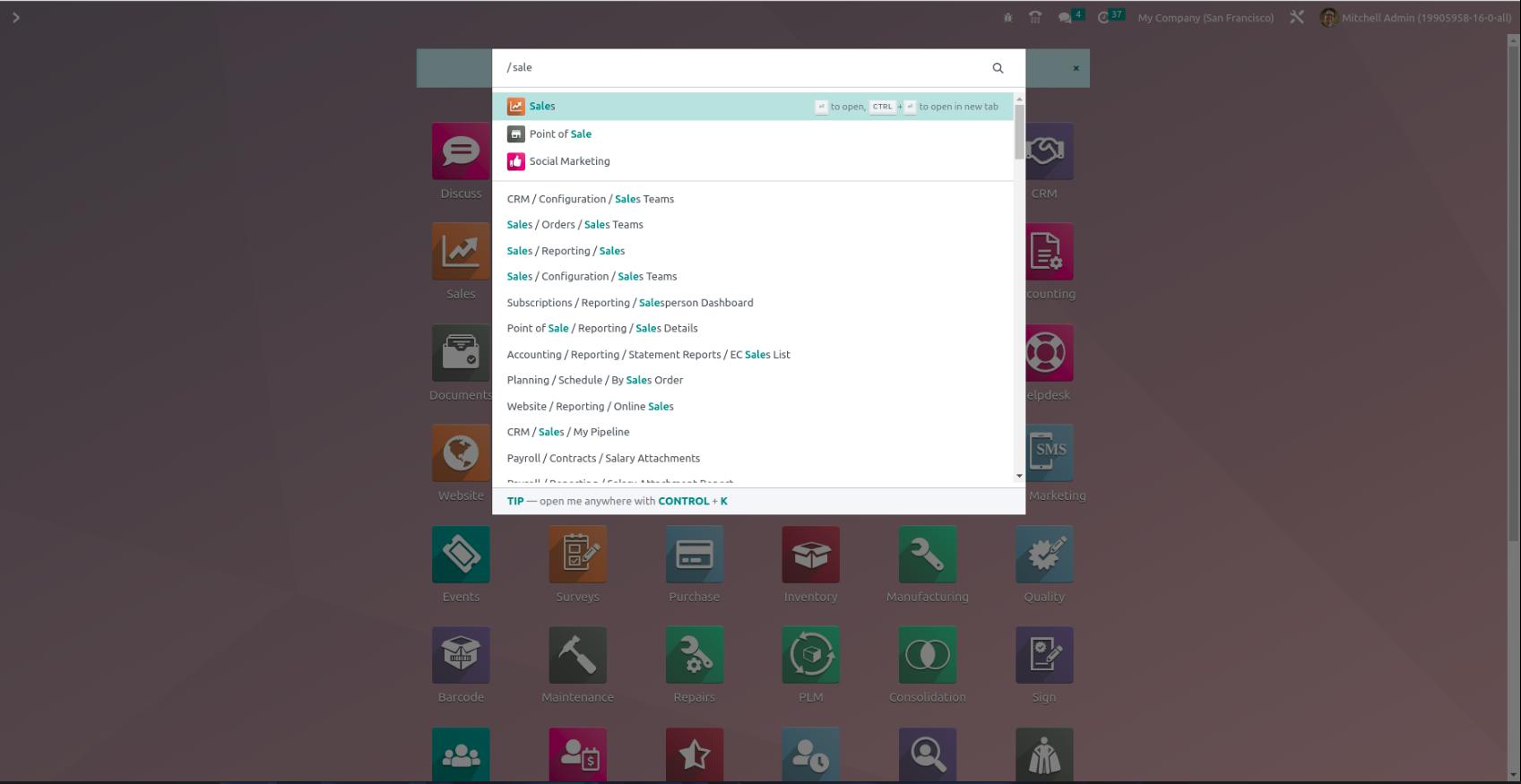Viewport: 1521px width, 784px height.
Task: Open the Social Marketing result
Action: tap(753, 161)
